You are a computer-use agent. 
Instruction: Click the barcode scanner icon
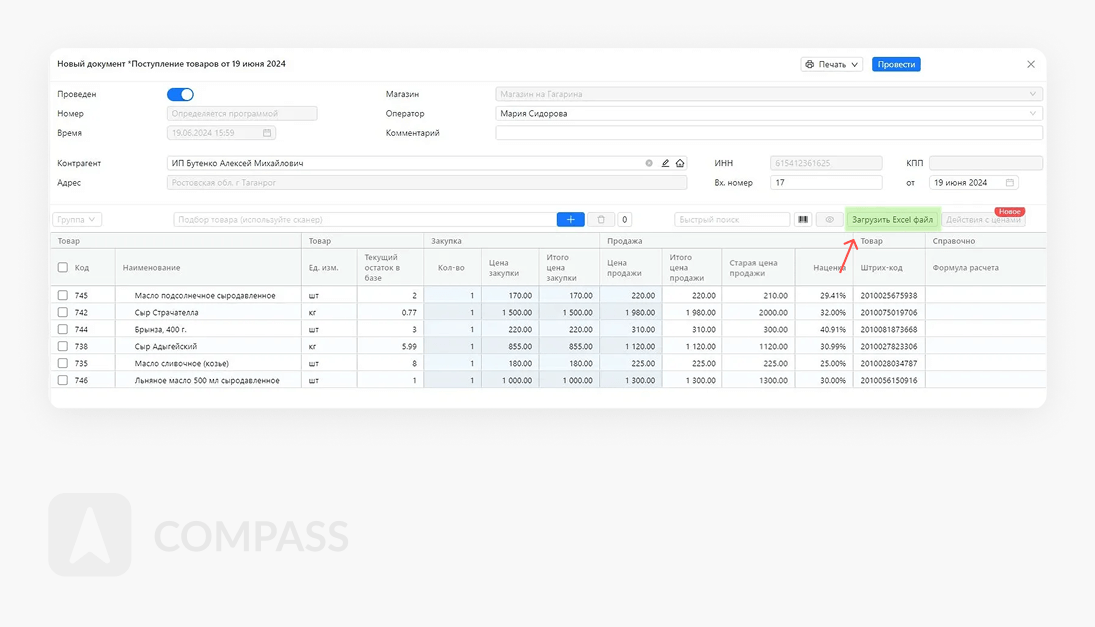pos(802,219)
